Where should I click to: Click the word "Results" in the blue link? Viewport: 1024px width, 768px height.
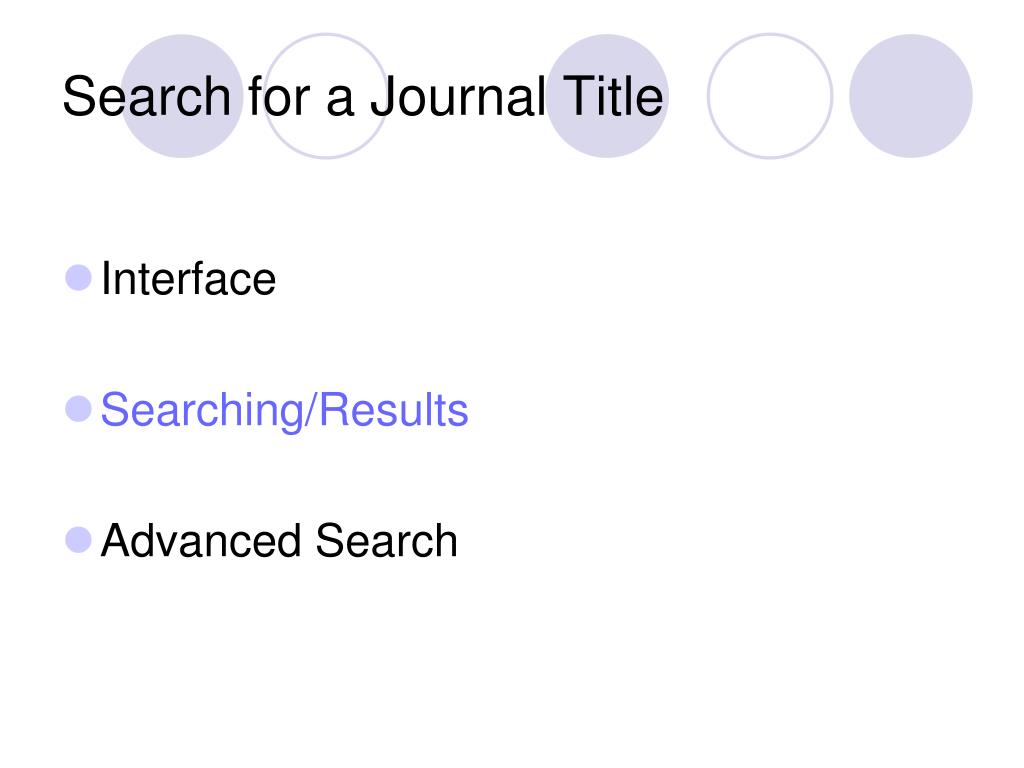tap(394, 409)
